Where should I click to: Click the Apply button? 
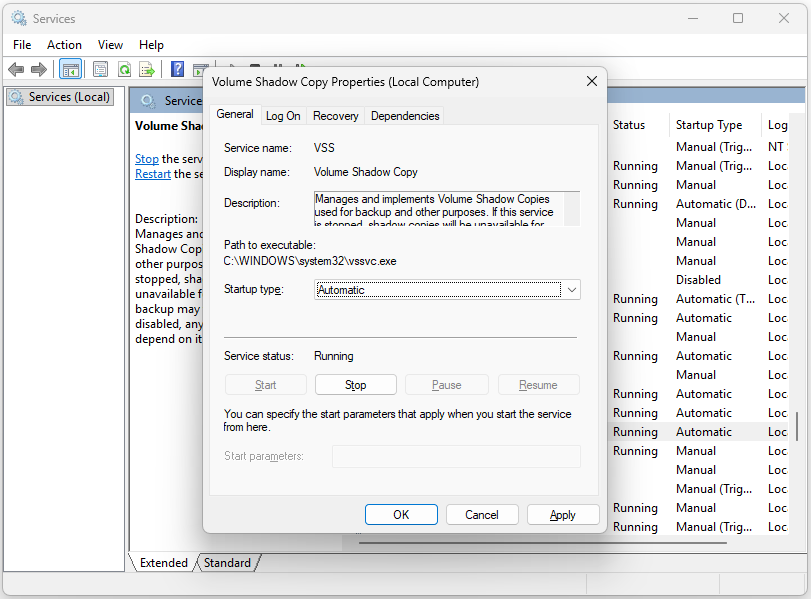tap(563, 515)
